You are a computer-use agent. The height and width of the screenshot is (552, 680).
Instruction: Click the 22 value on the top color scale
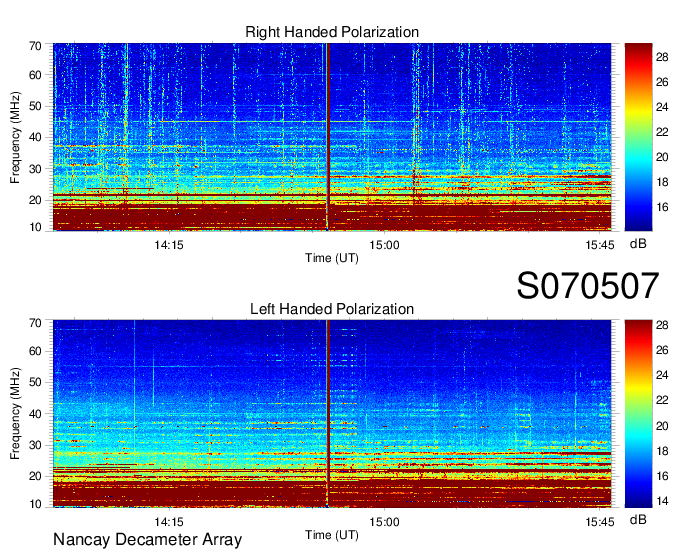[x=662, y=132]
